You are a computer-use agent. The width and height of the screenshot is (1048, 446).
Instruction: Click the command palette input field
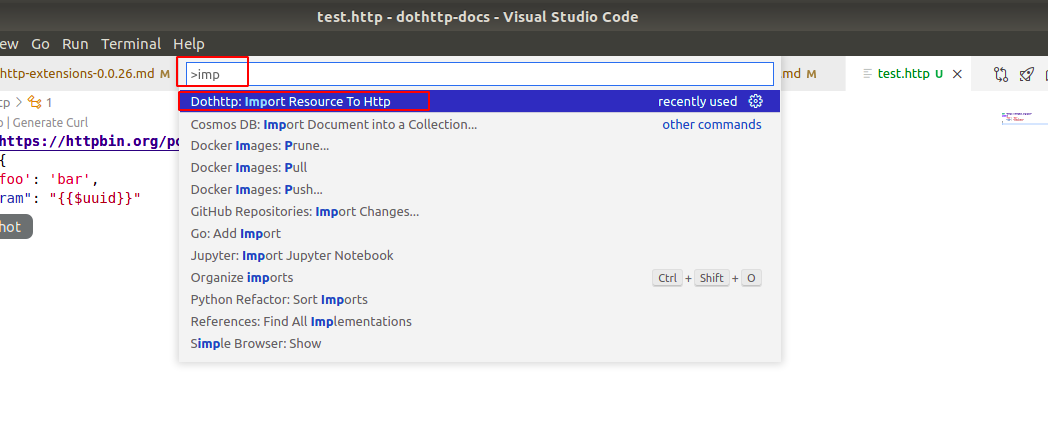(479, 74)
